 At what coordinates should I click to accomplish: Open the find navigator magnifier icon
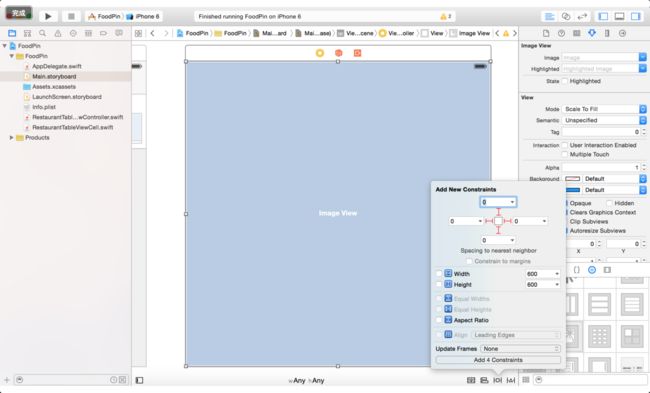click(42, 33)
